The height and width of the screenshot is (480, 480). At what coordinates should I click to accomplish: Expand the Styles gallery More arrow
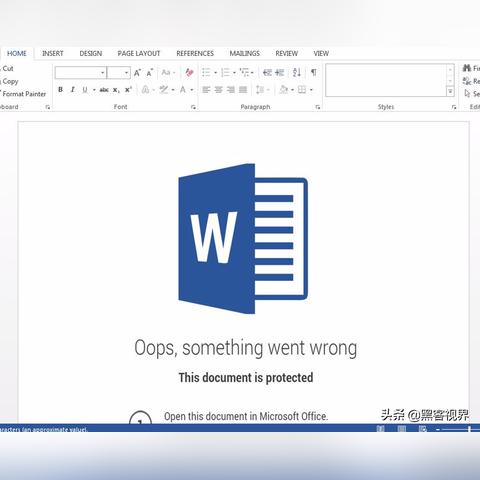[x=450, y=91]
